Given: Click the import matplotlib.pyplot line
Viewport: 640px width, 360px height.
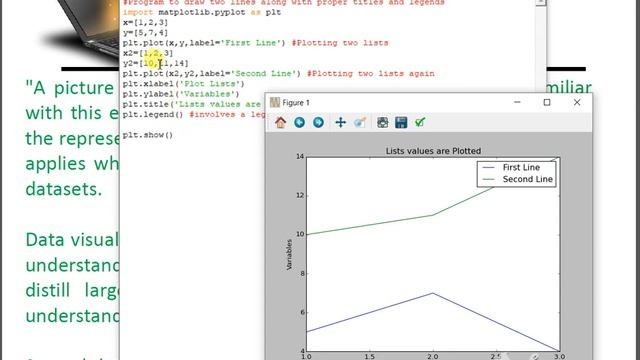Looking at the screenshot, I should coord(202,12).
